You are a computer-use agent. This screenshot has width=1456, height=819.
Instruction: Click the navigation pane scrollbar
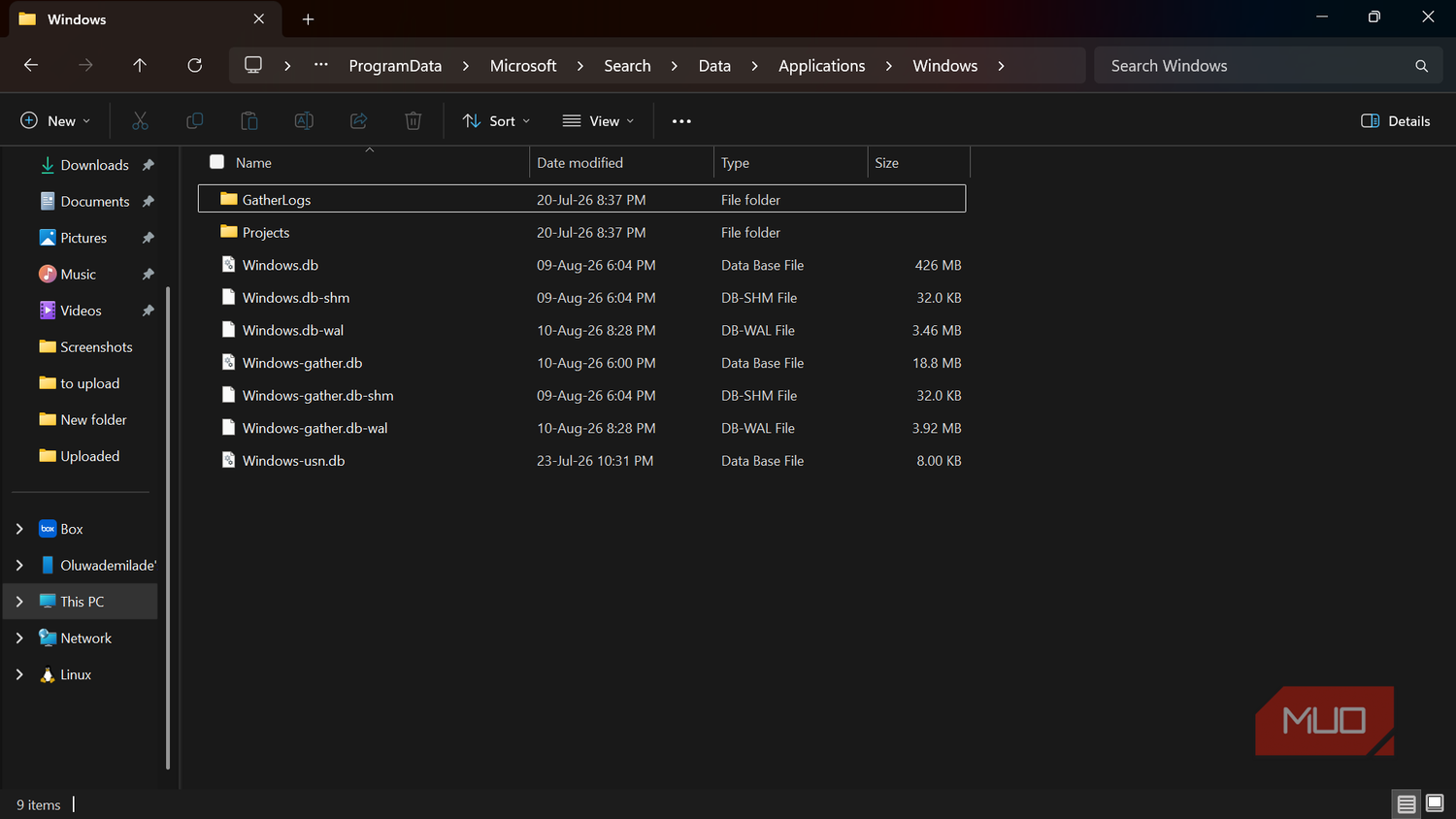[x=168, y=528]
